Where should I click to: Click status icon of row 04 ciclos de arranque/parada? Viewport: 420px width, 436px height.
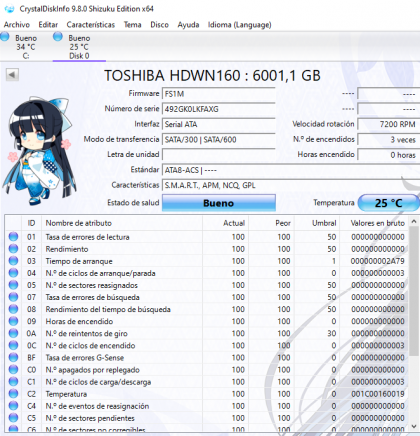[x=13, y=273]
